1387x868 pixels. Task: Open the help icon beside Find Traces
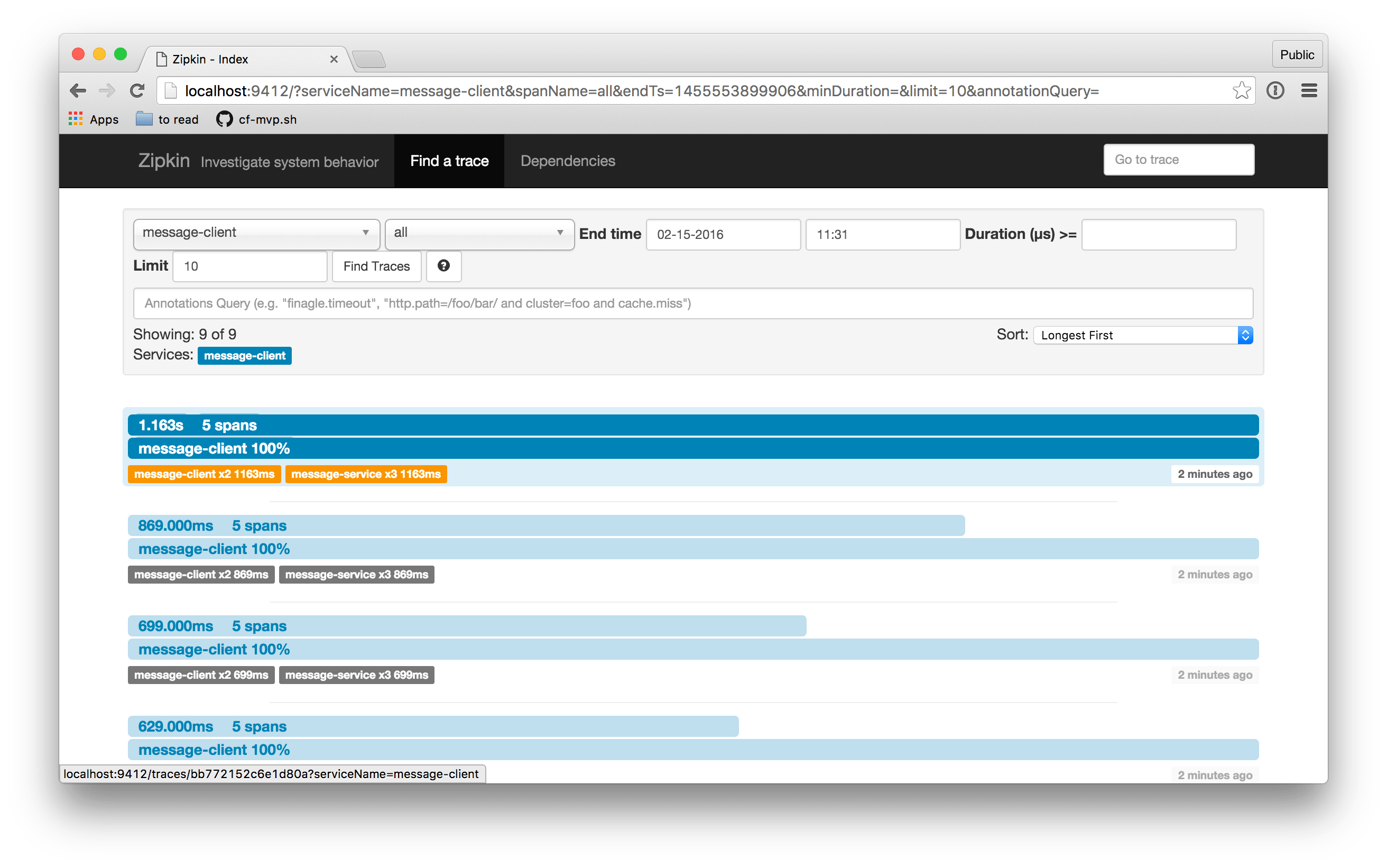click(443, 266)
